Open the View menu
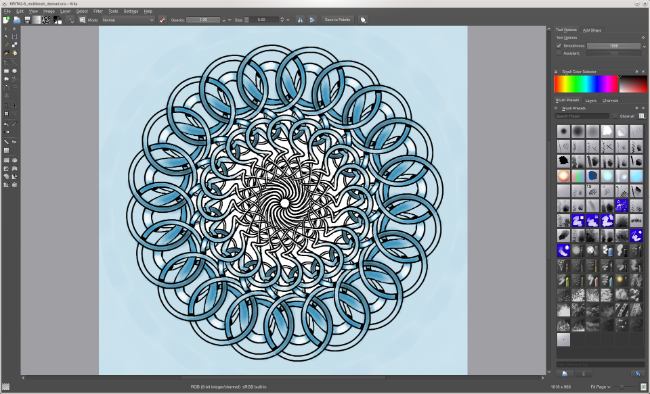650x394 pixels. point(34,11)
